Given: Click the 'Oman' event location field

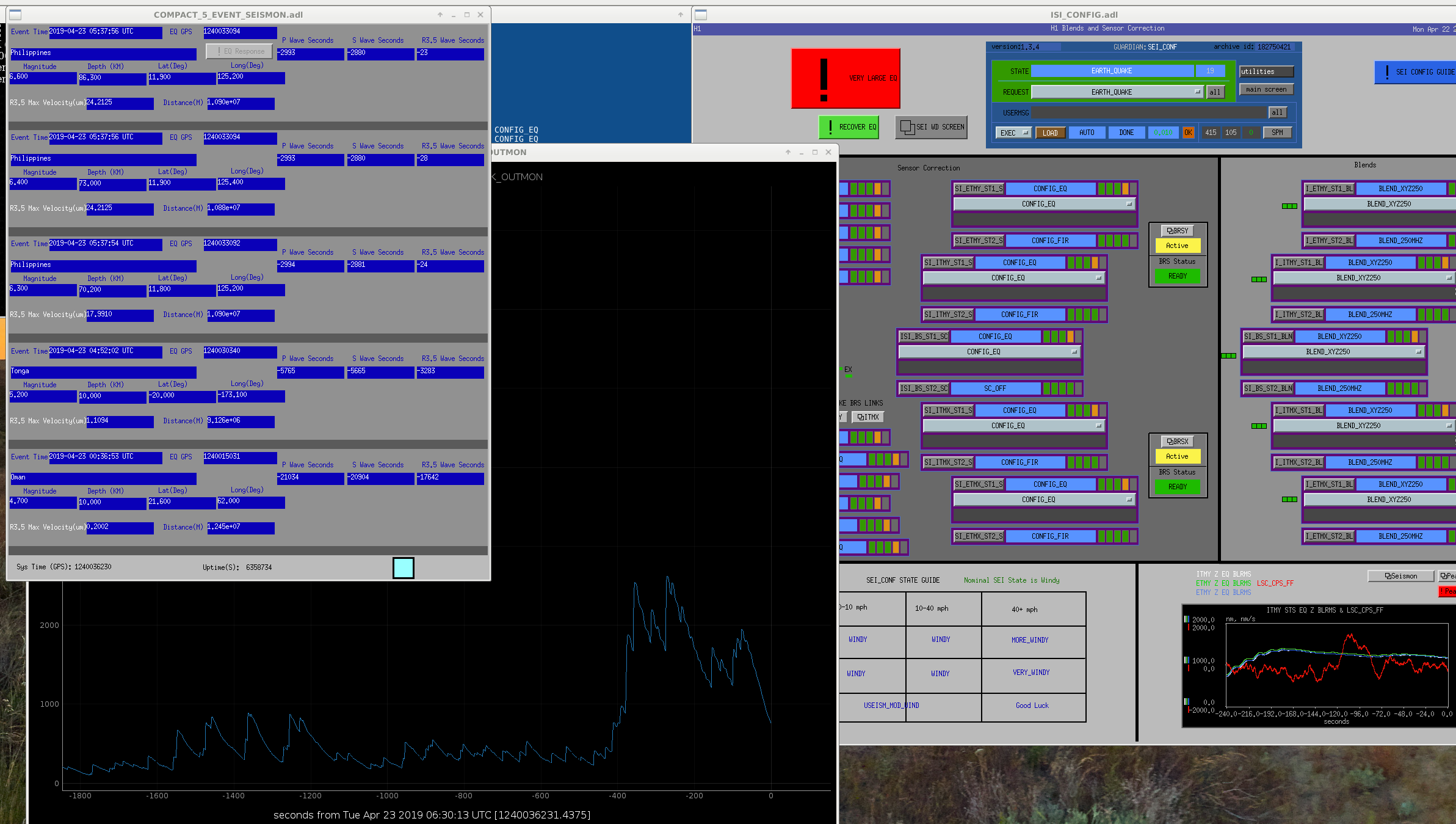Looking at the screenshot, I should (103, 478).
